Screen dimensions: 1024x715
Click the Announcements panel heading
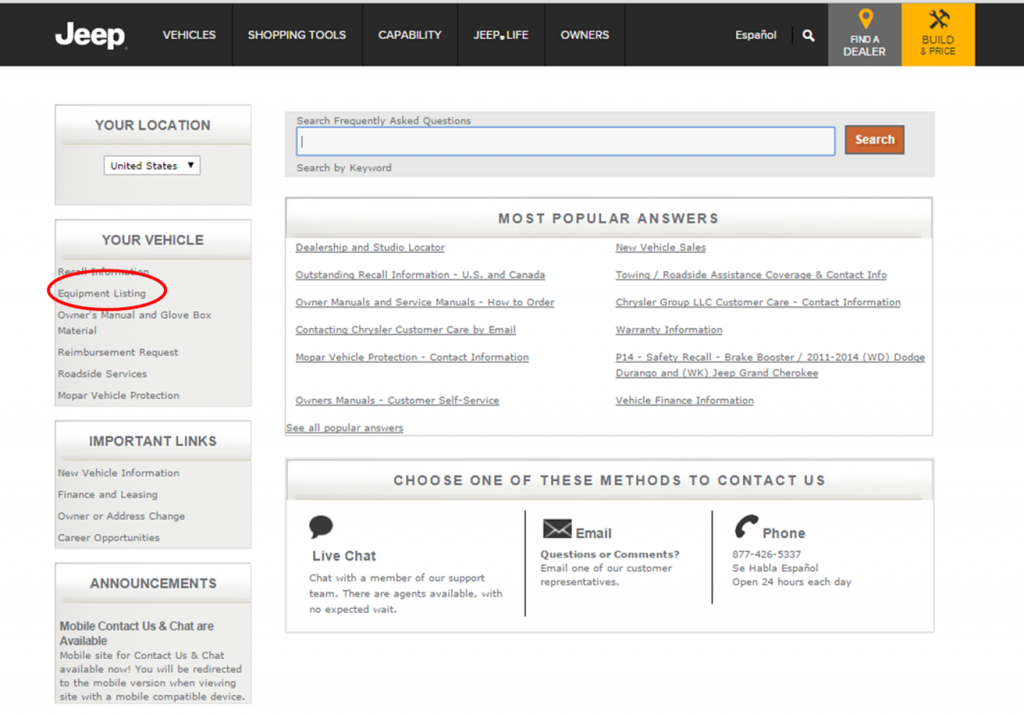point(153,584)
